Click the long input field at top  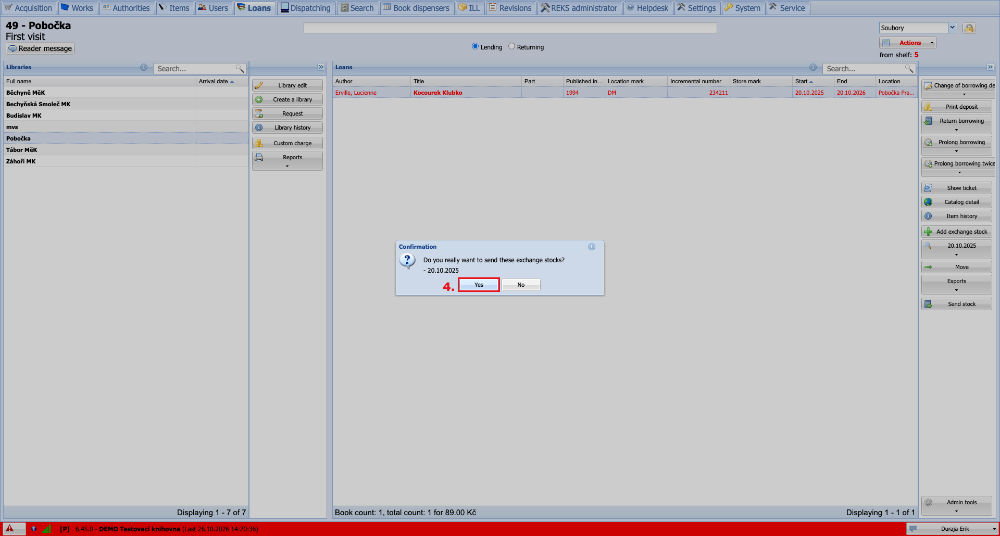click(x=510, y=28)
